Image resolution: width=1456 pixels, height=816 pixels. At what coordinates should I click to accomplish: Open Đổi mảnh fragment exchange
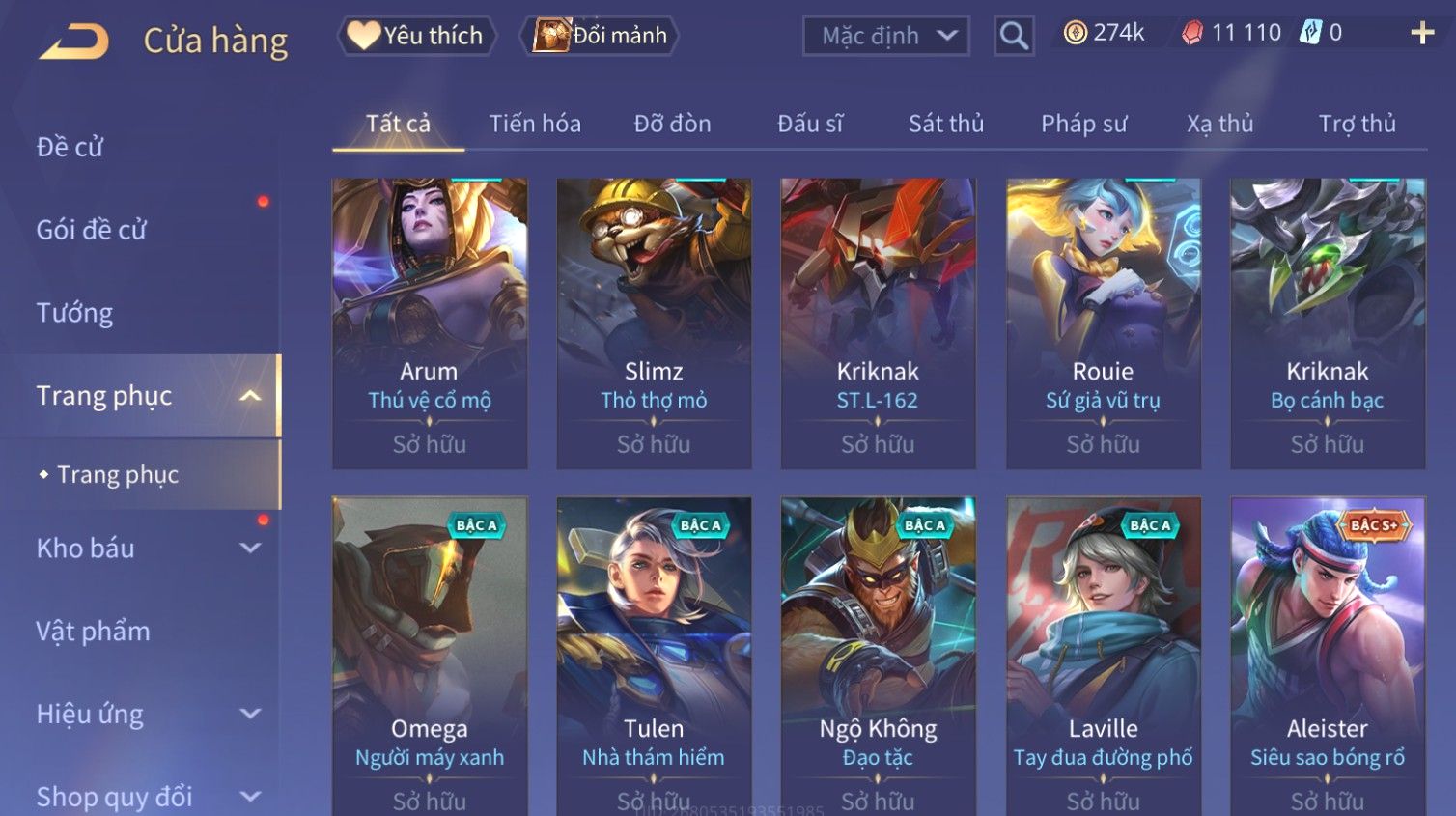point(600,36)
